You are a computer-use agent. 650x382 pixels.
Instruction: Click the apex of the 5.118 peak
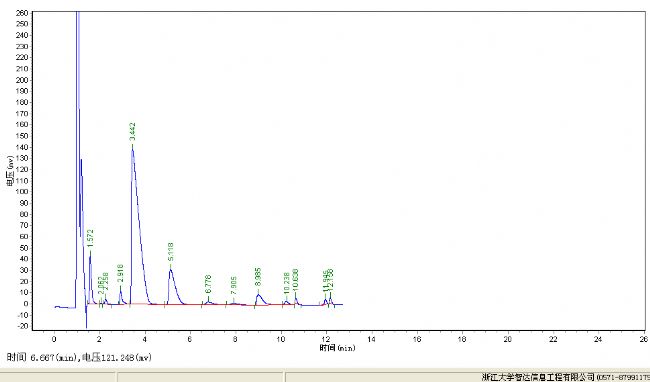tap(170, 269)
